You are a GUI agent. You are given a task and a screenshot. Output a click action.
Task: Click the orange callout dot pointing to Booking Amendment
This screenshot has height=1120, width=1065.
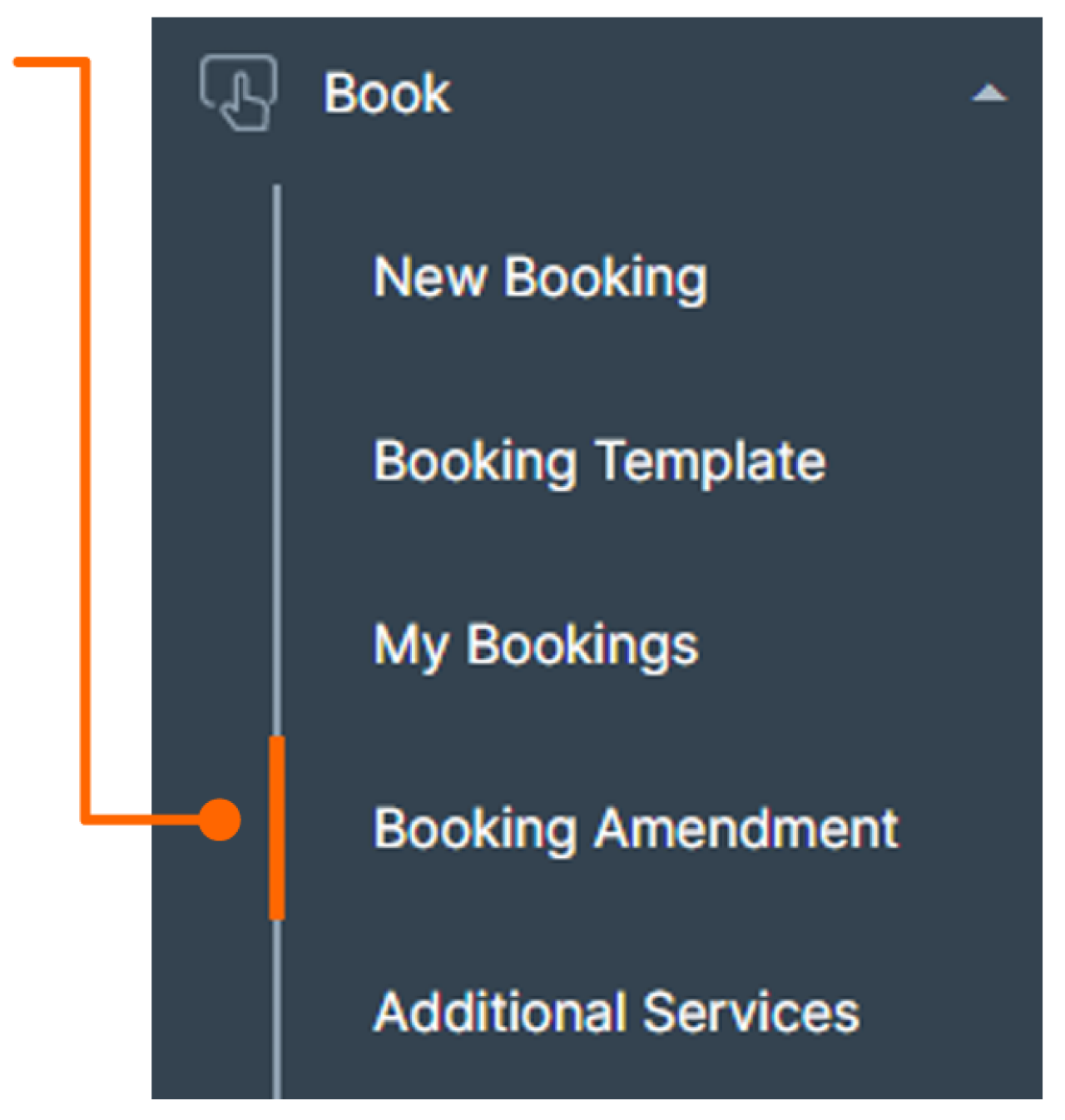point(220,820)
